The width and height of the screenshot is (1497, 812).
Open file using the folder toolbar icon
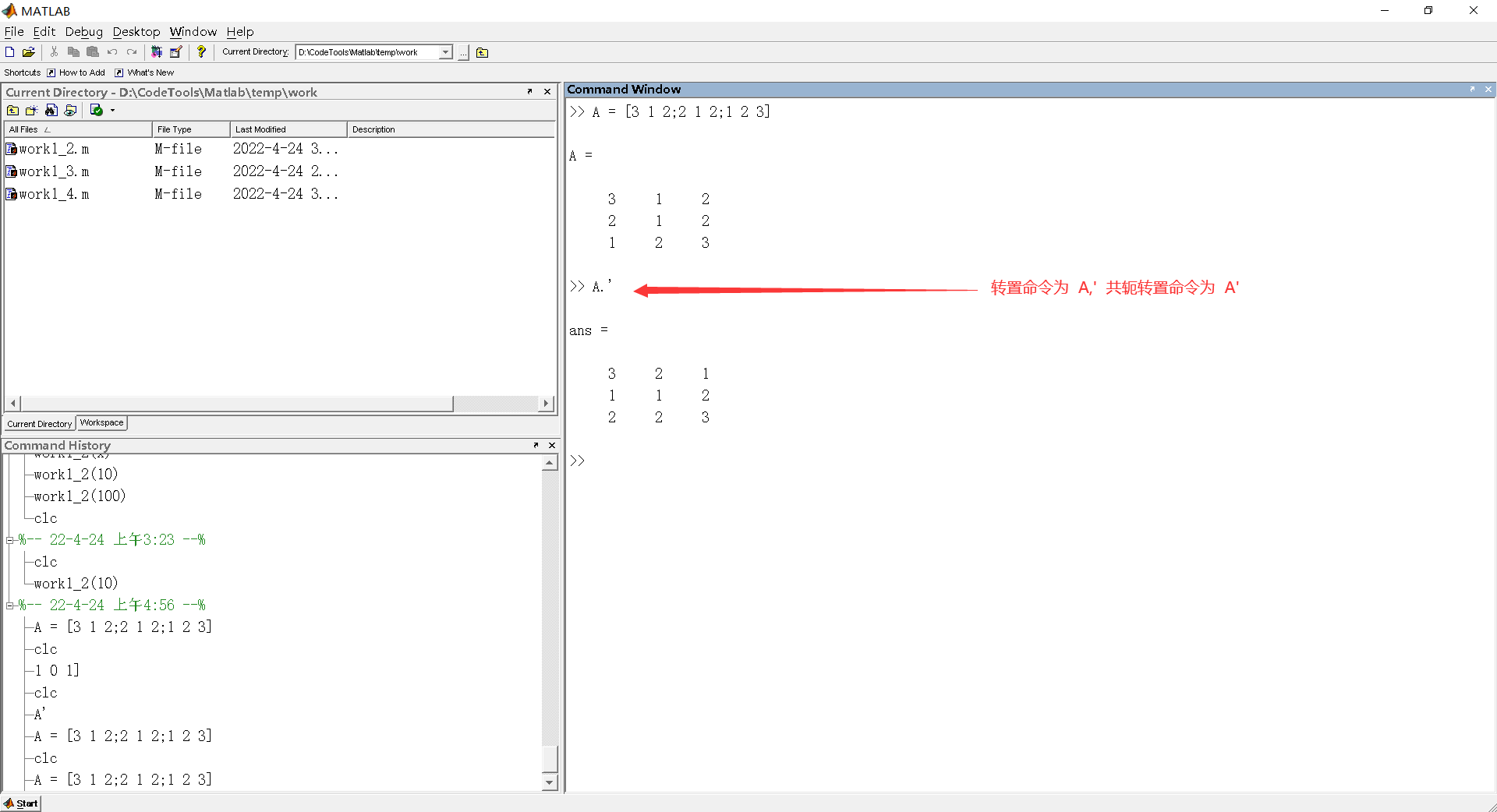(28, 52)
